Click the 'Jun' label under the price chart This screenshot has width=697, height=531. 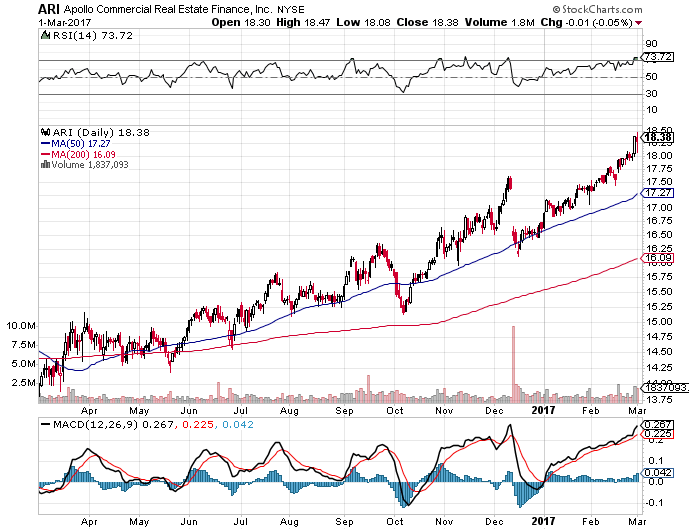(189, 411)
